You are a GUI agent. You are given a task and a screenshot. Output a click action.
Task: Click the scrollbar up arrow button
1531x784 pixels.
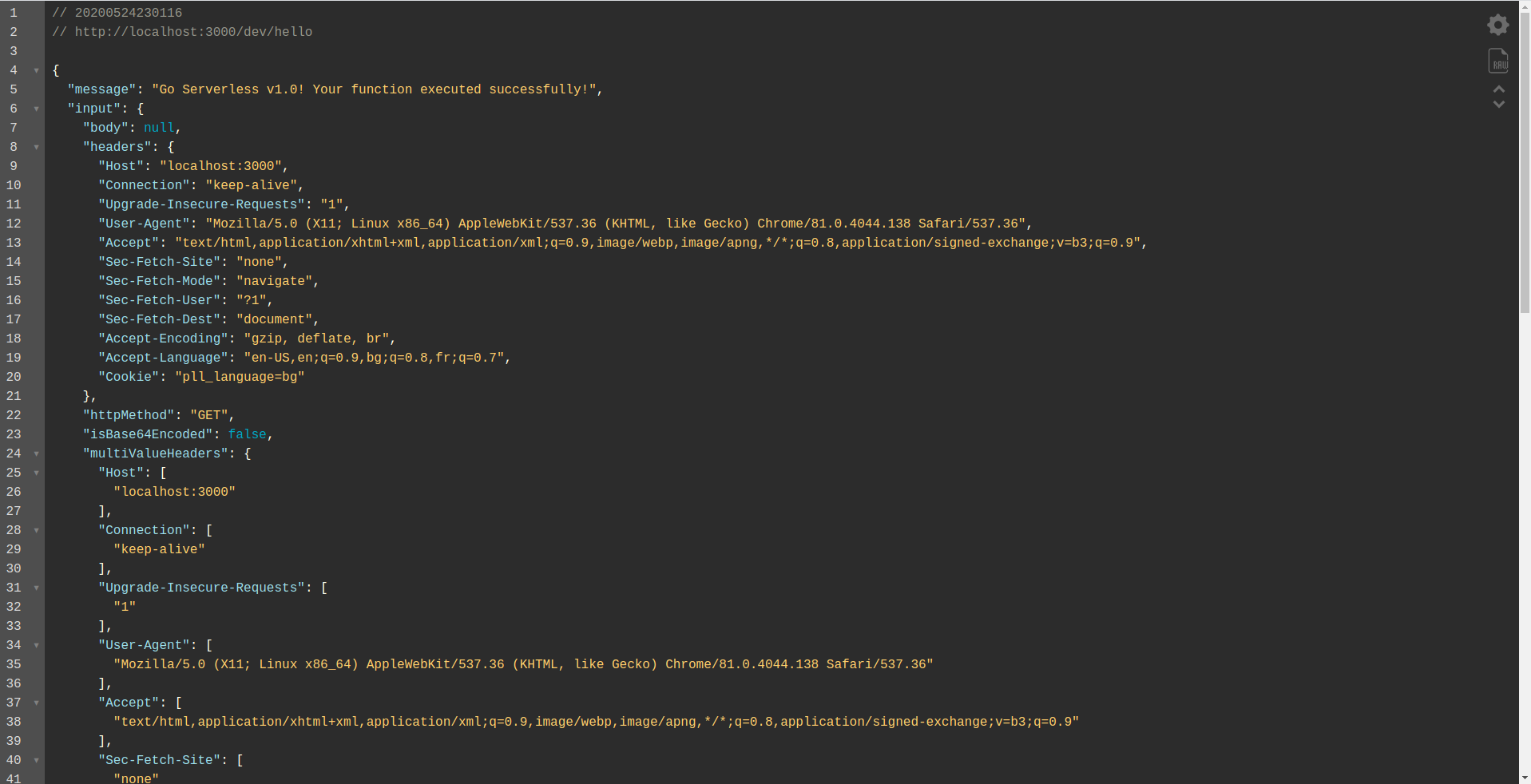pos(1525,6)
